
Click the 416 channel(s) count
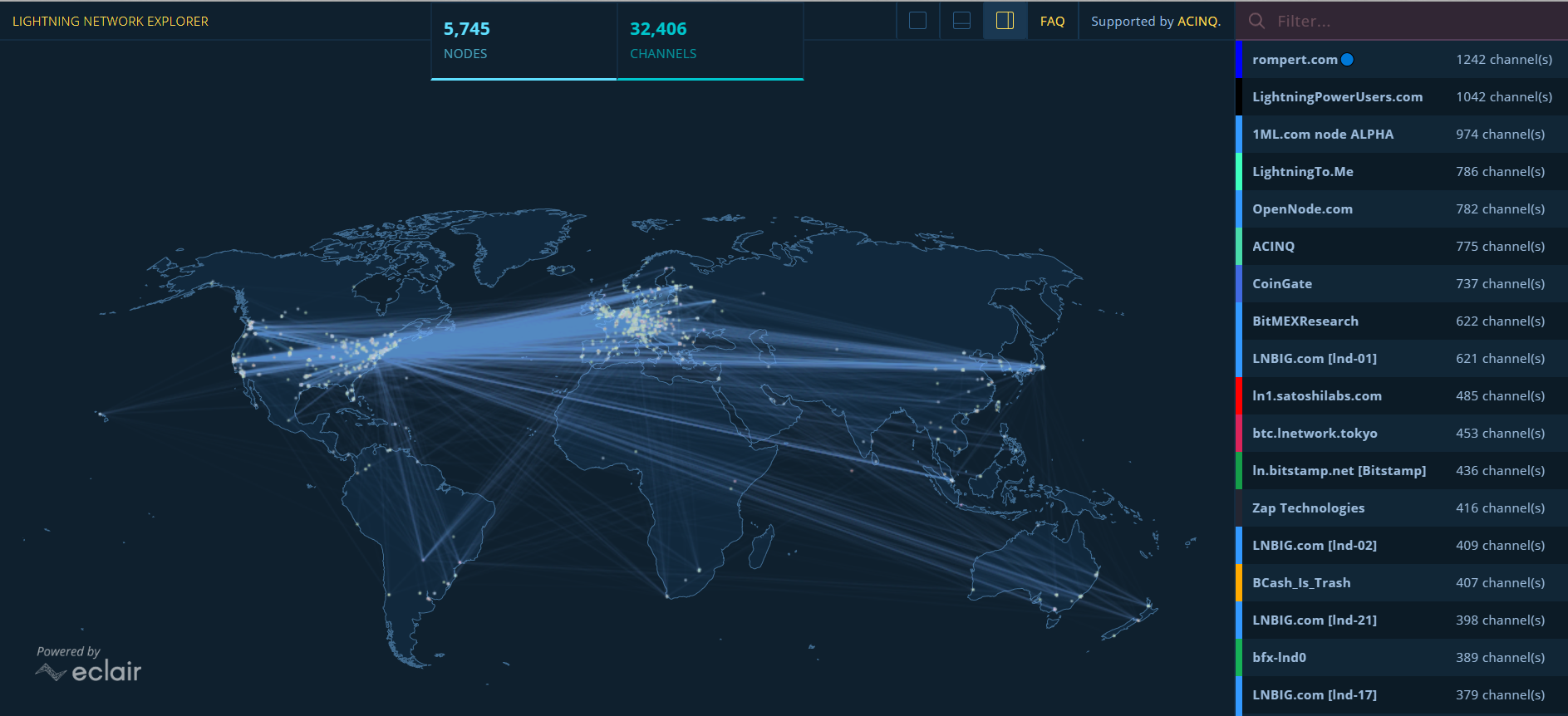1500,508
